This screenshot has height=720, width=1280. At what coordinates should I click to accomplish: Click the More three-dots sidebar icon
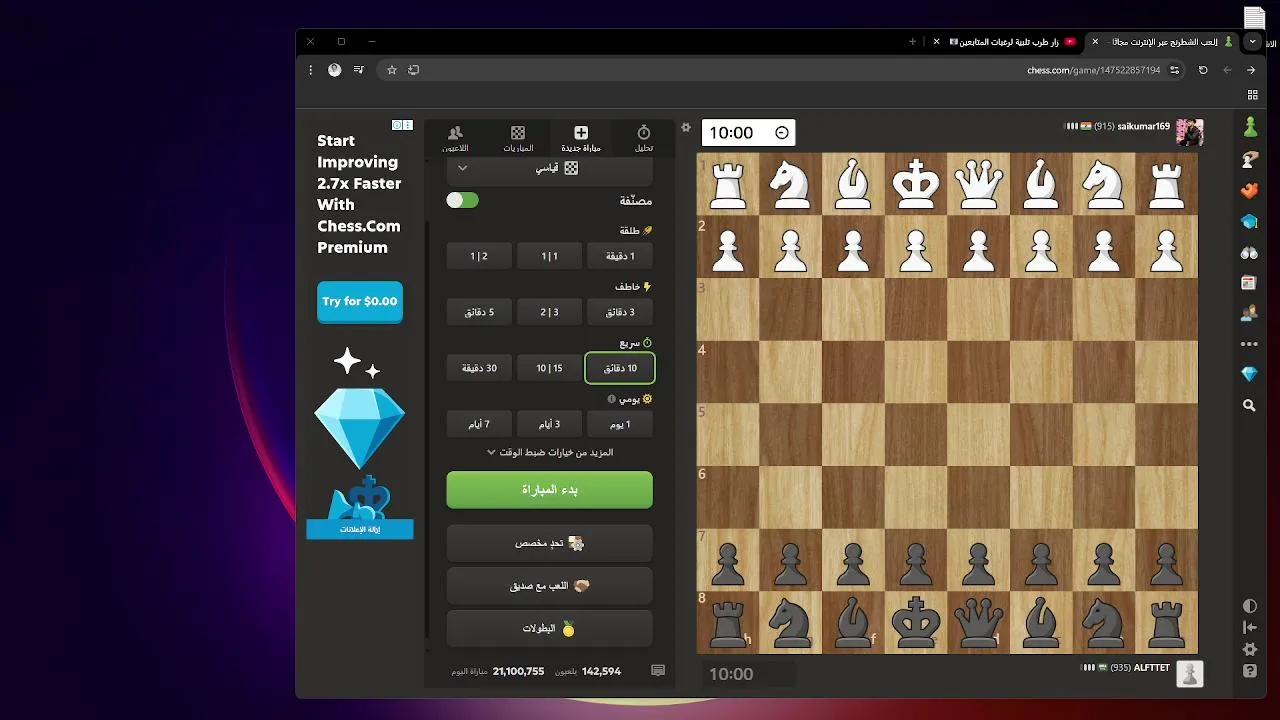1249,344
